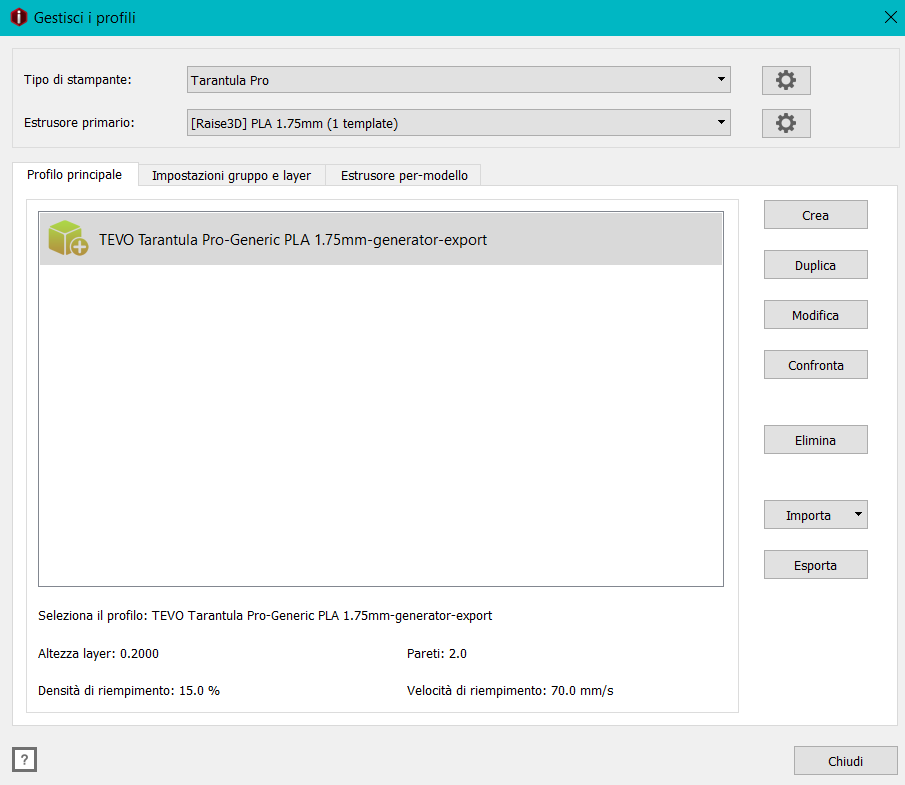Screen dimensions: 905x785
Task: Click the Confronta button
Action: [815, 365]
